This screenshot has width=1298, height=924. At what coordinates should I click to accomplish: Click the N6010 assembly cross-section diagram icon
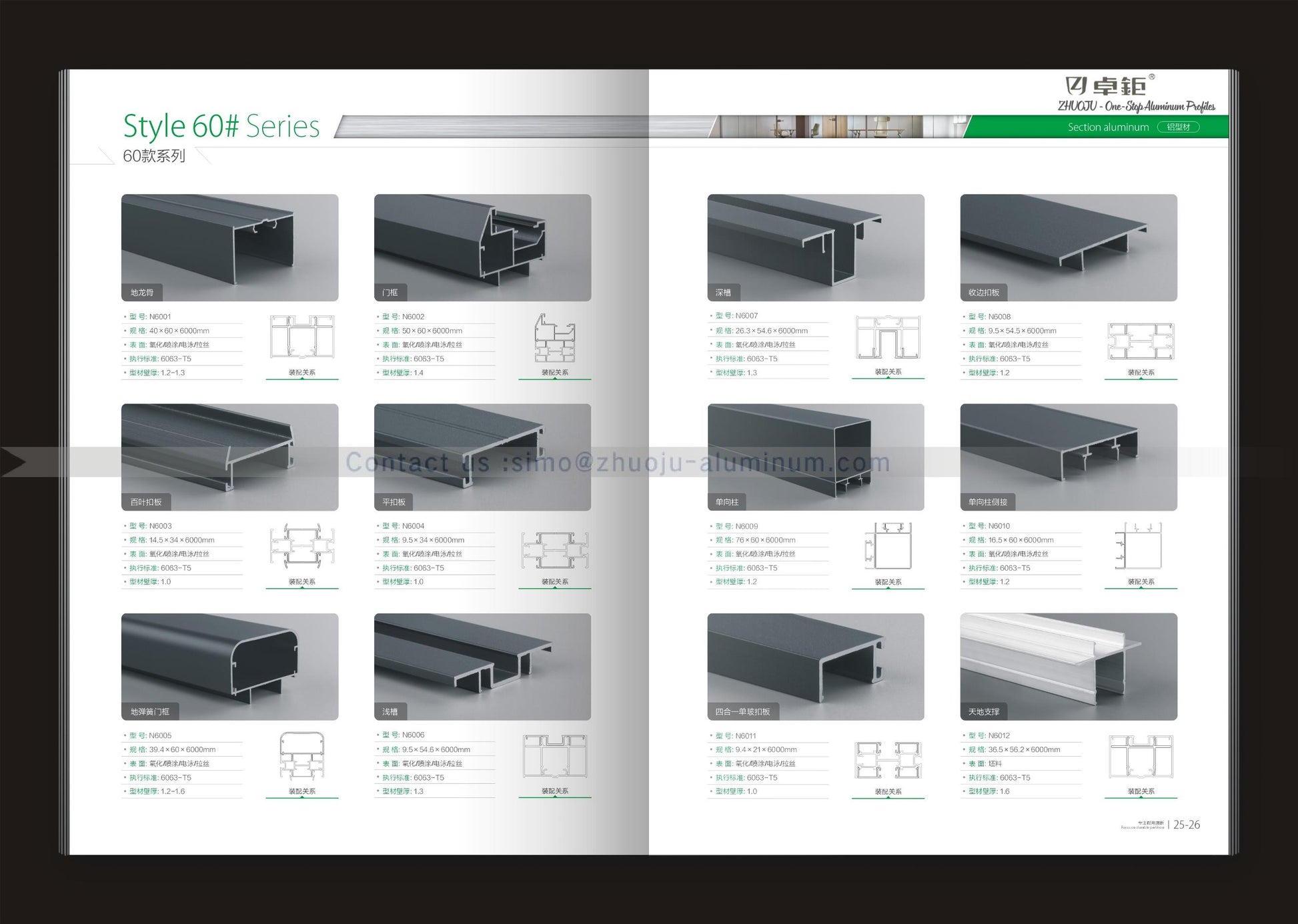tap(1140, 547)
